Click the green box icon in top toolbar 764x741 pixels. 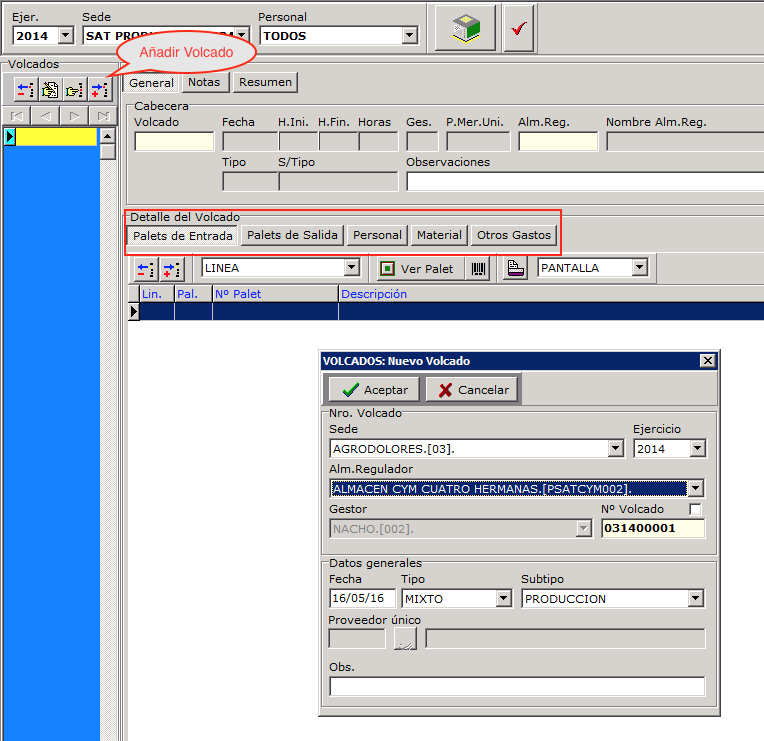[466, 29]
